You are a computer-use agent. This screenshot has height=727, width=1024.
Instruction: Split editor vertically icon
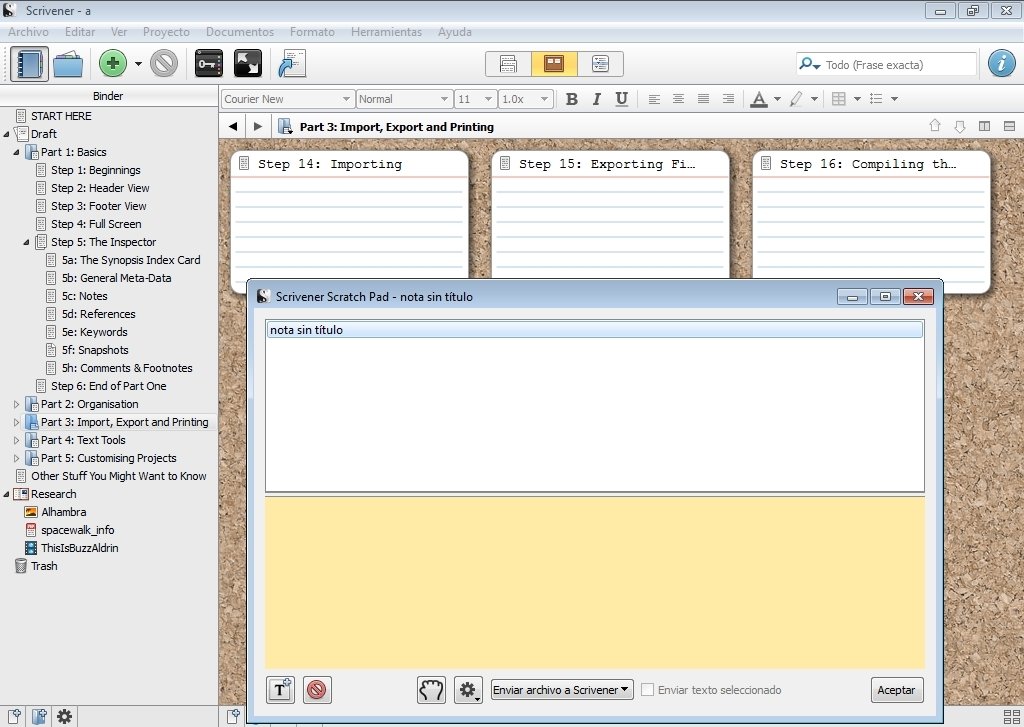[984, 126]
